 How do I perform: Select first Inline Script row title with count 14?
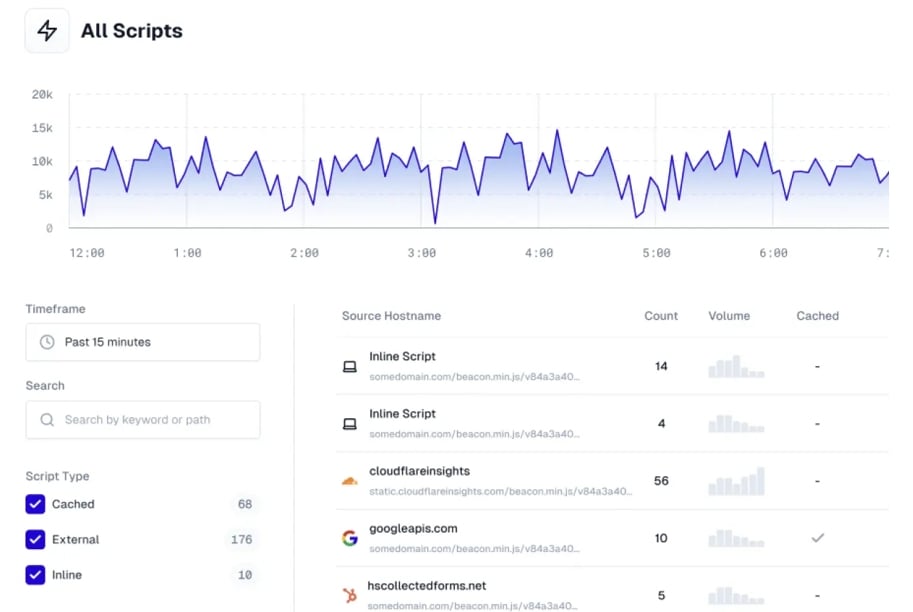[x=402, y=356]
